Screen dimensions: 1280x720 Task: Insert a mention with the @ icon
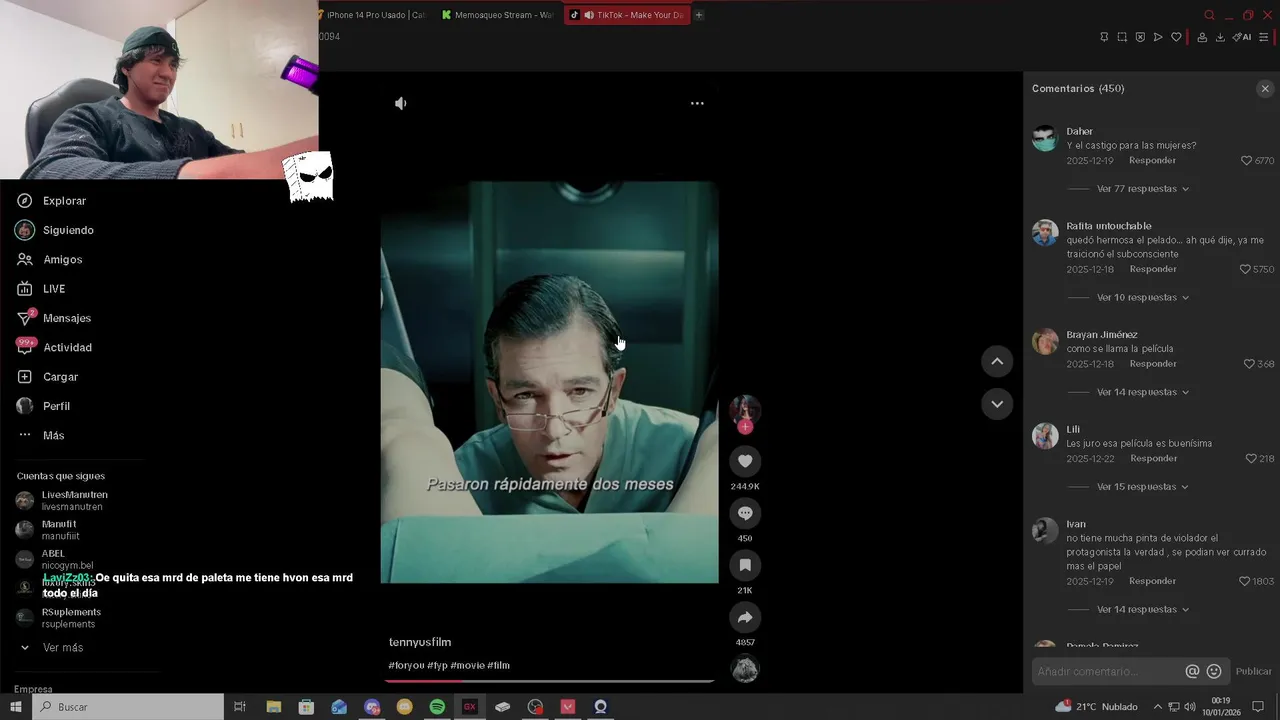(1192, 672)
